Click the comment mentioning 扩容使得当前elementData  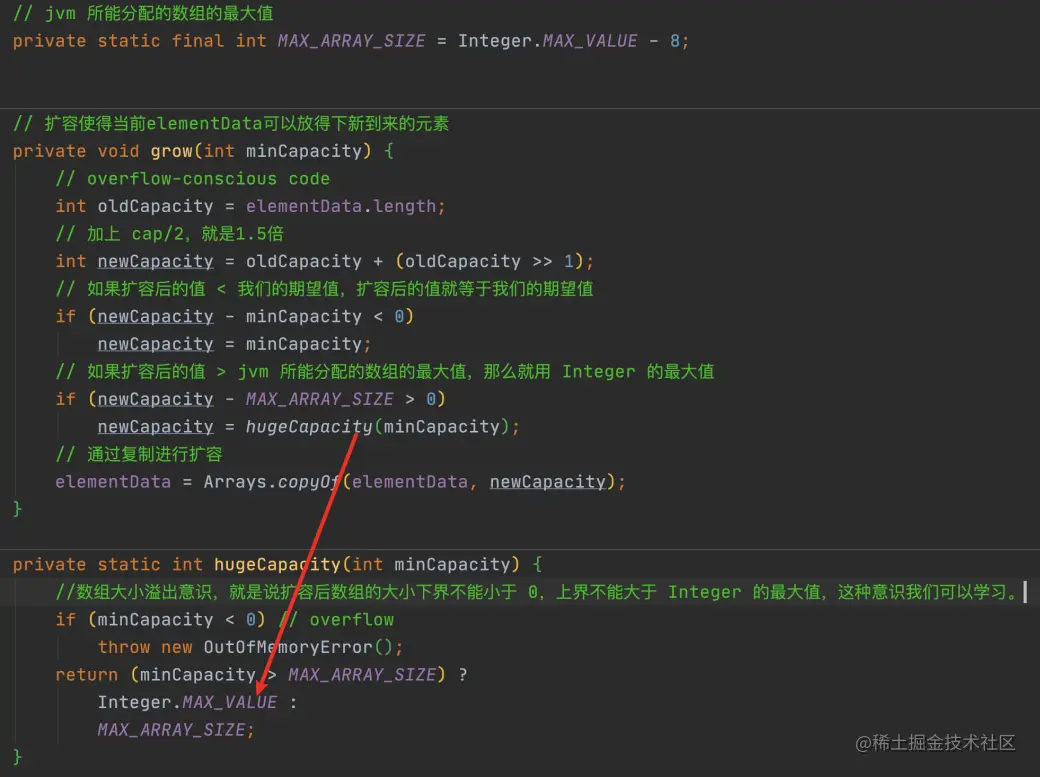pos(231,123)
